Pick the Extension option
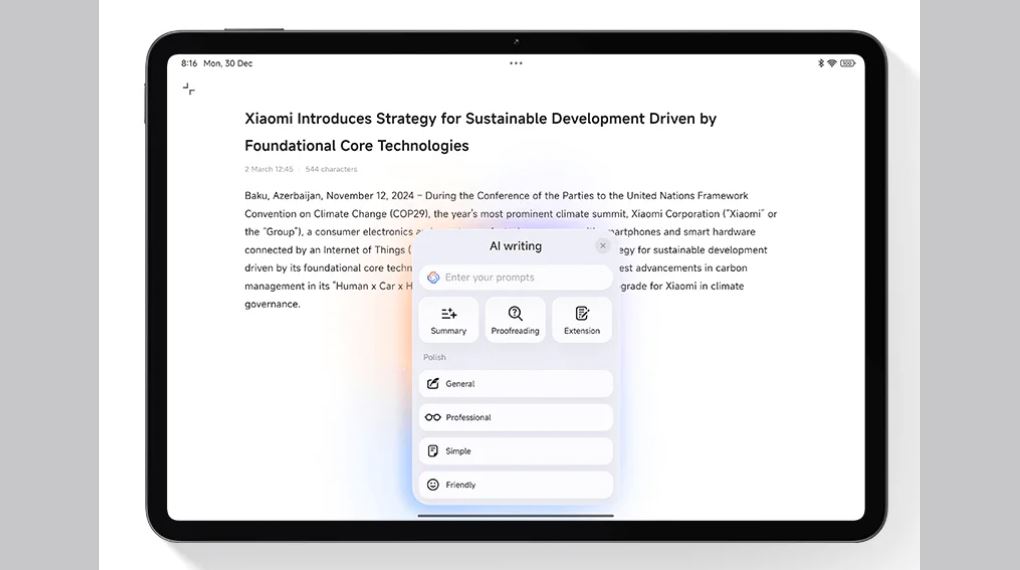 [582, 320]
